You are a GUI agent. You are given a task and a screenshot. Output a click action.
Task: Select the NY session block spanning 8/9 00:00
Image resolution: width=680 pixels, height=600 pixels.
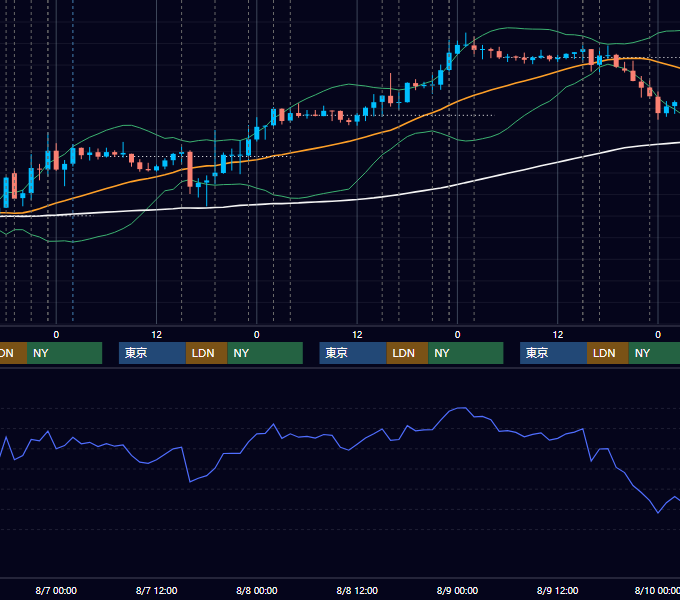click(466, 353)
